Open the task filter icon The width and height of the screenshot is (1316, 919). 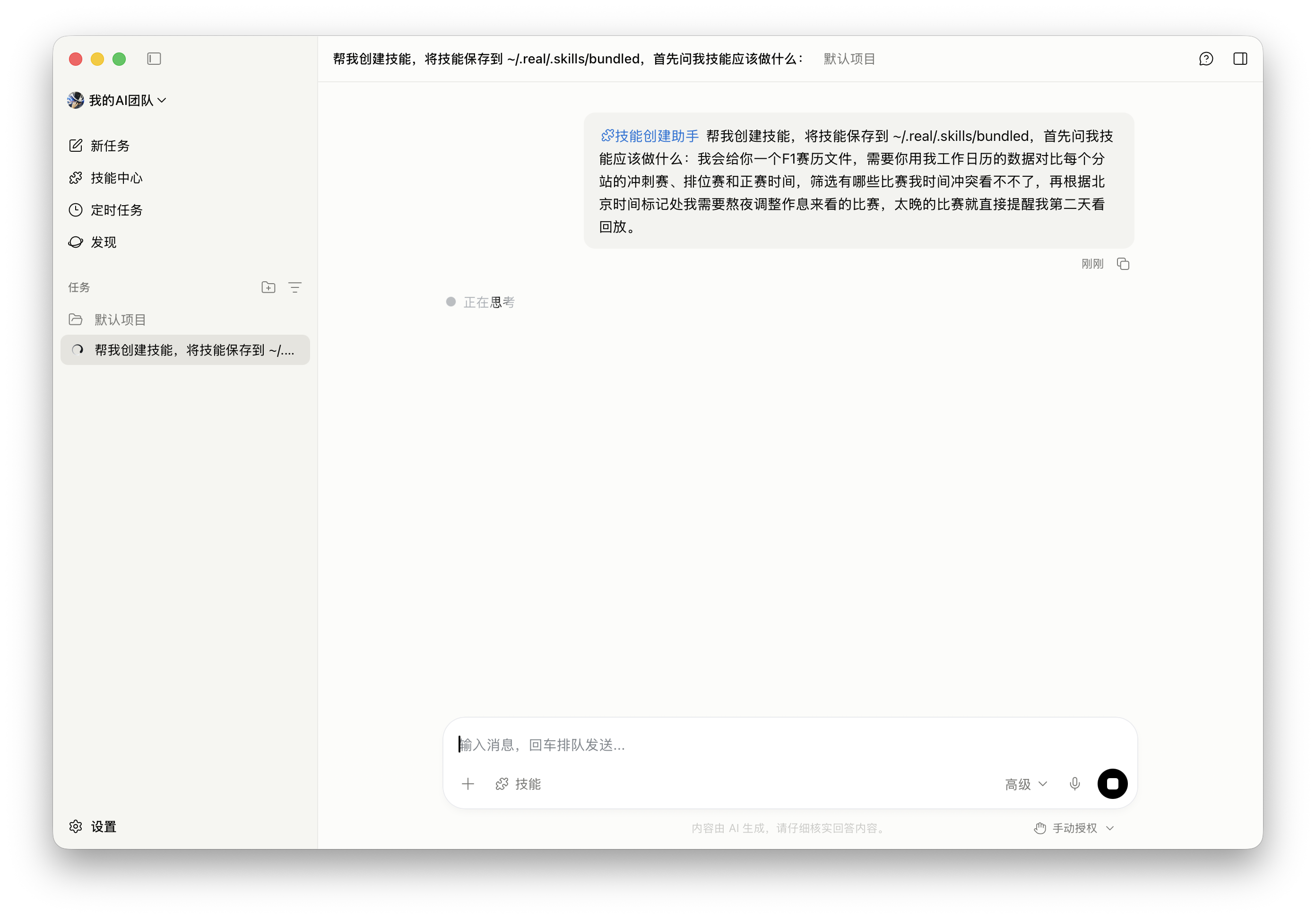point(295,286)
